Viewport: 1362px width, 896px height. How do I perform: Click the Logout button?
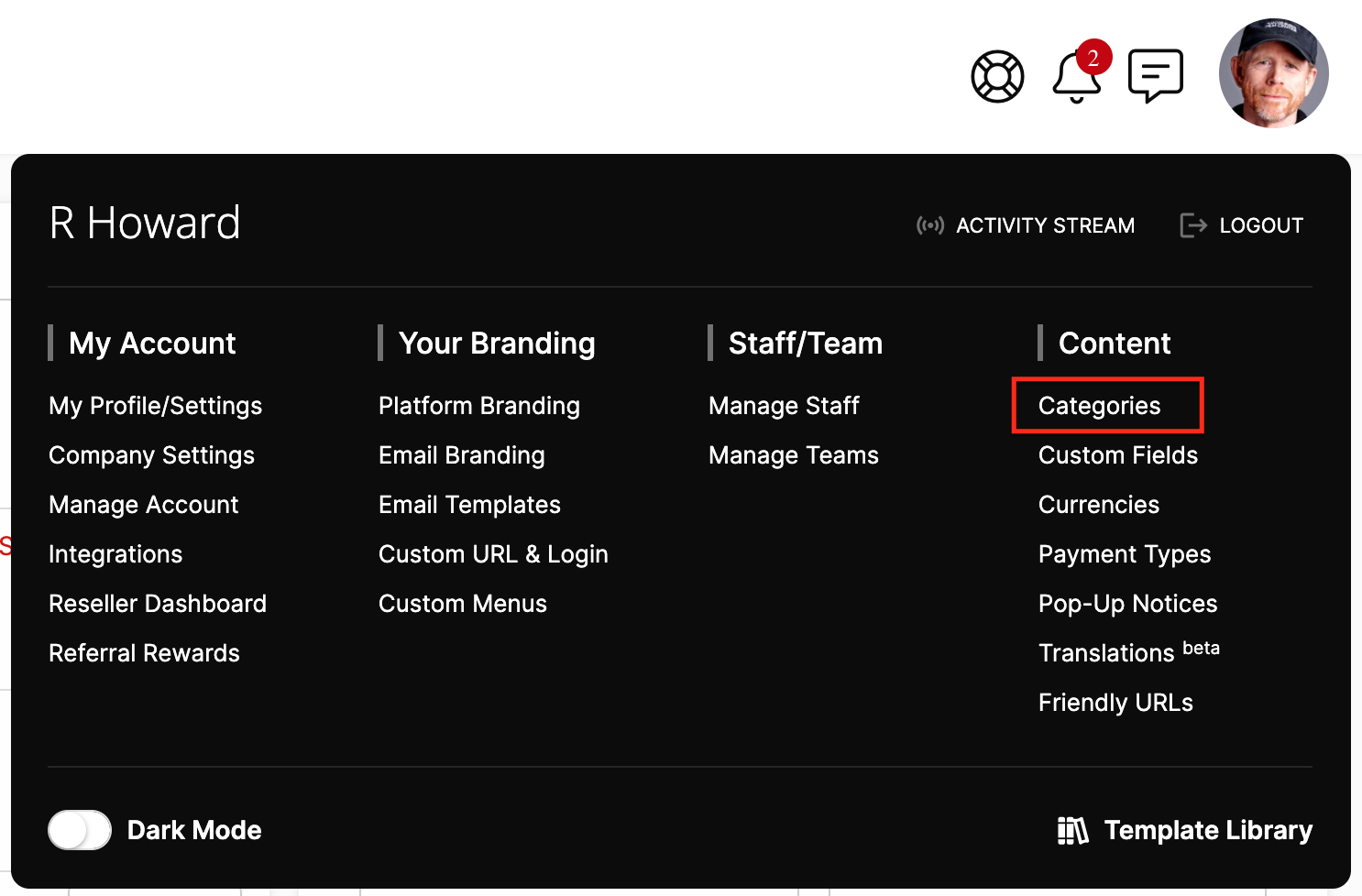1241,225
